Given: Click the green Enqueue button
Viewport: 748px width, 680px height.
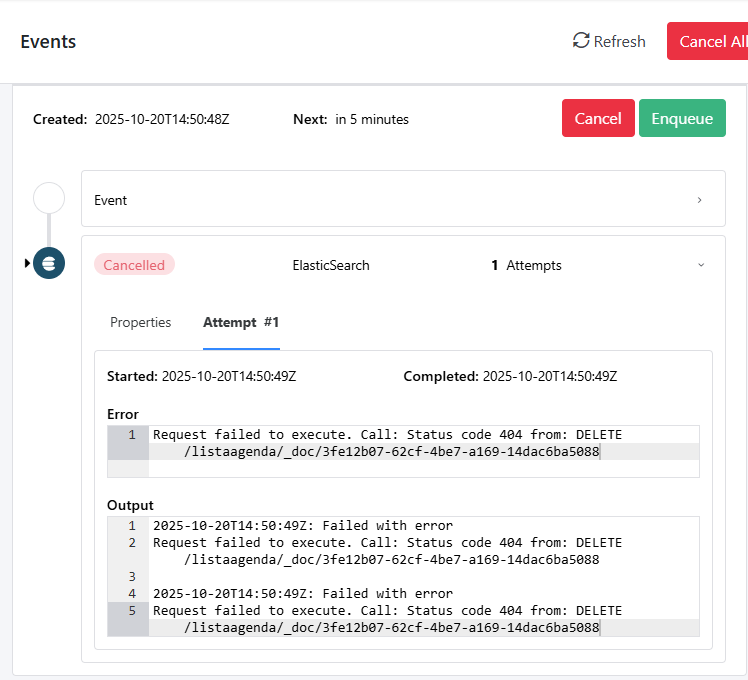Looking at the screenshot, I should [x=682, y=118].
